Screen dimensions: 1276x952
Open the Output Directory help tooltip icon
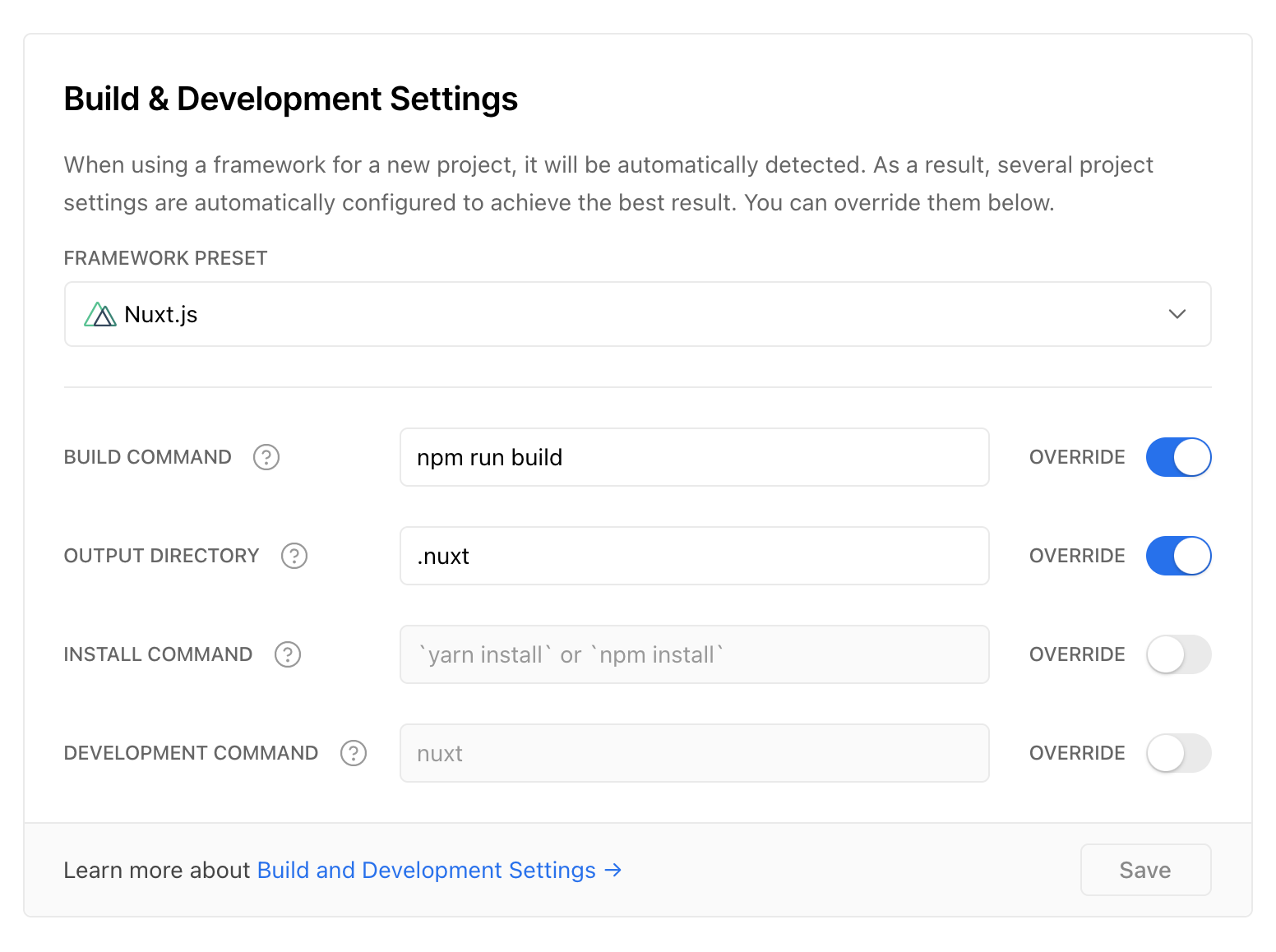(294, 556)
